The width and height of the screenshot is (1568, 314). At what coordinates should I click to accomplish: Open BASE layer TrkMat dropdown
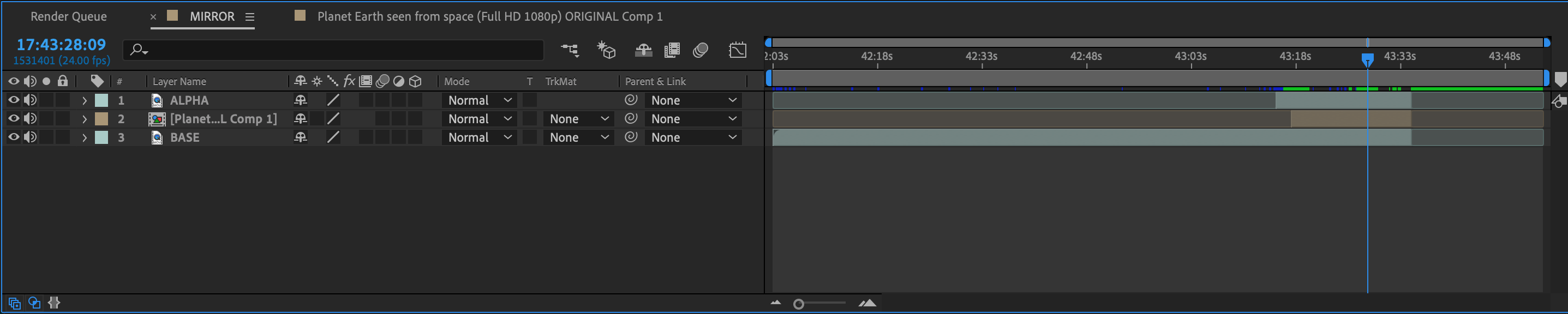[x=578, y=137]
